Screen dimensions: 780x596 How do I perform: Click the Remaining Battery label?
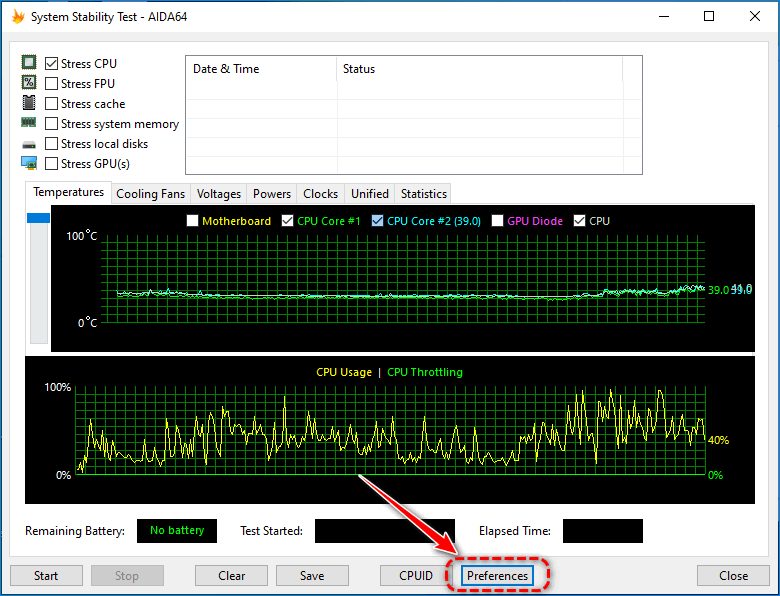75,531
